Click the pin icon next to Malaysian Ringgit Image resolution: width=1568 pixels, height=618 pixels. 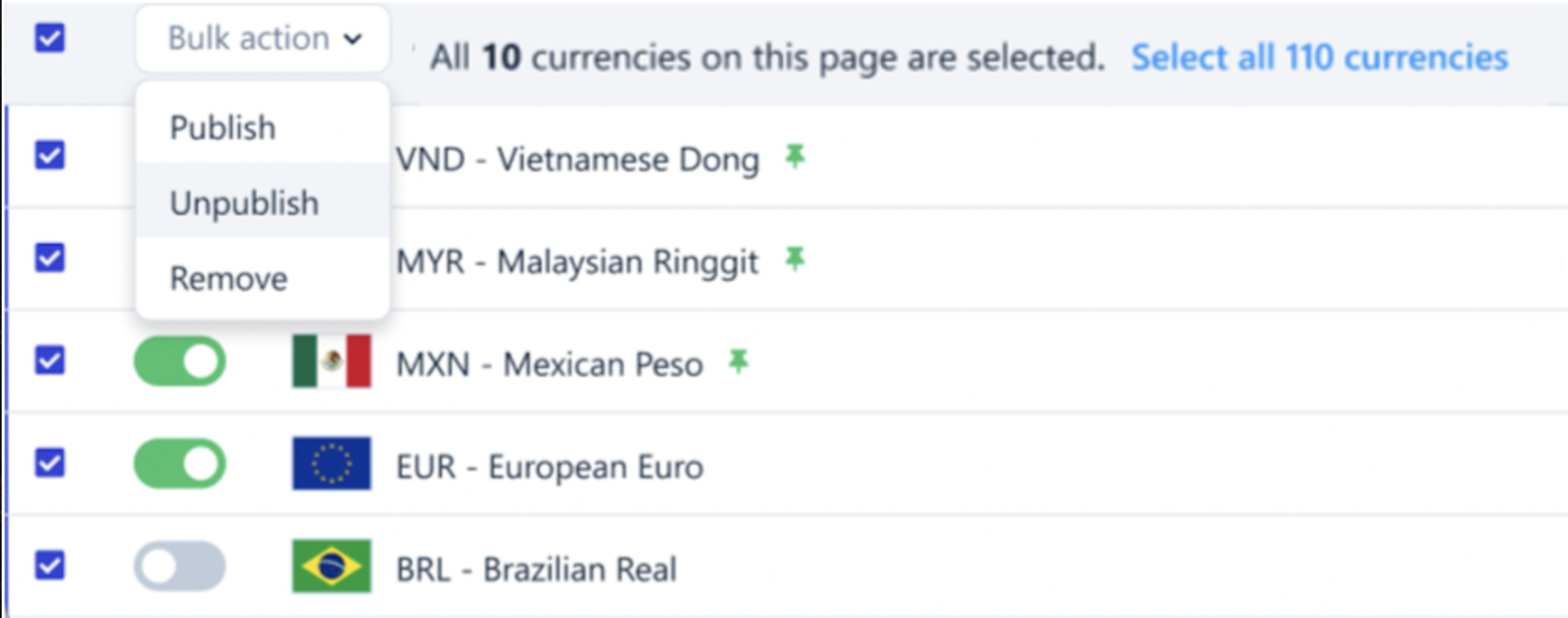click(x=795, y=260)
